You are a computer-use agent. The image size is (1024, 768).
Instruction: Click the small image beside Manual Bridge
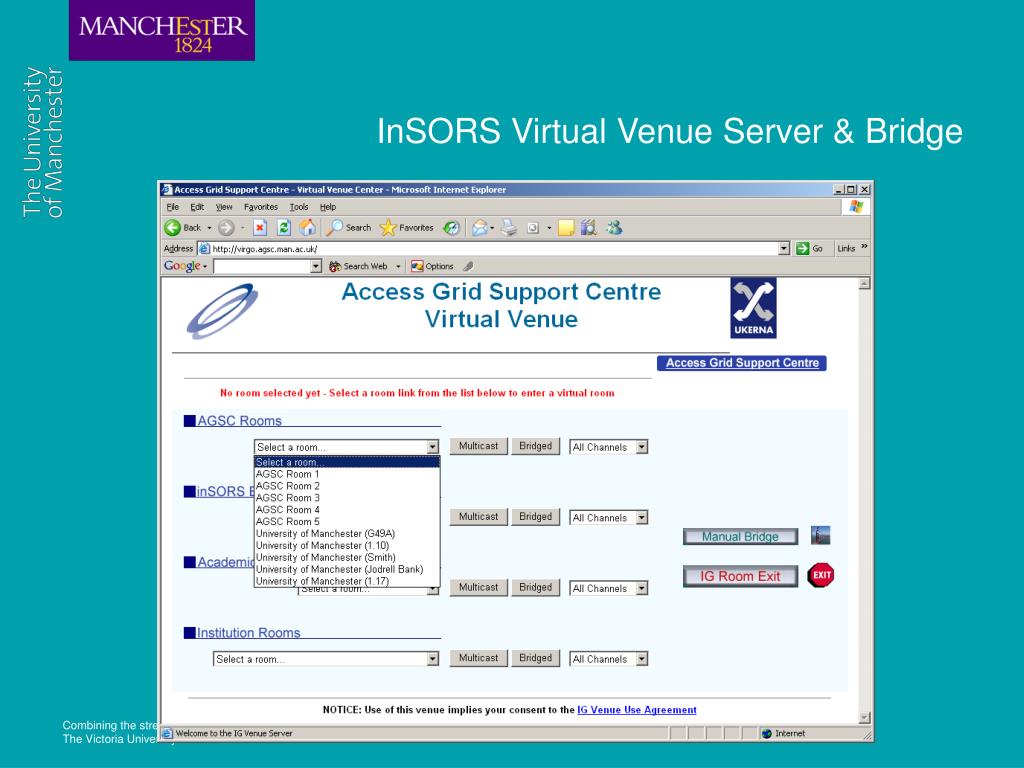(x=820, y=535)
